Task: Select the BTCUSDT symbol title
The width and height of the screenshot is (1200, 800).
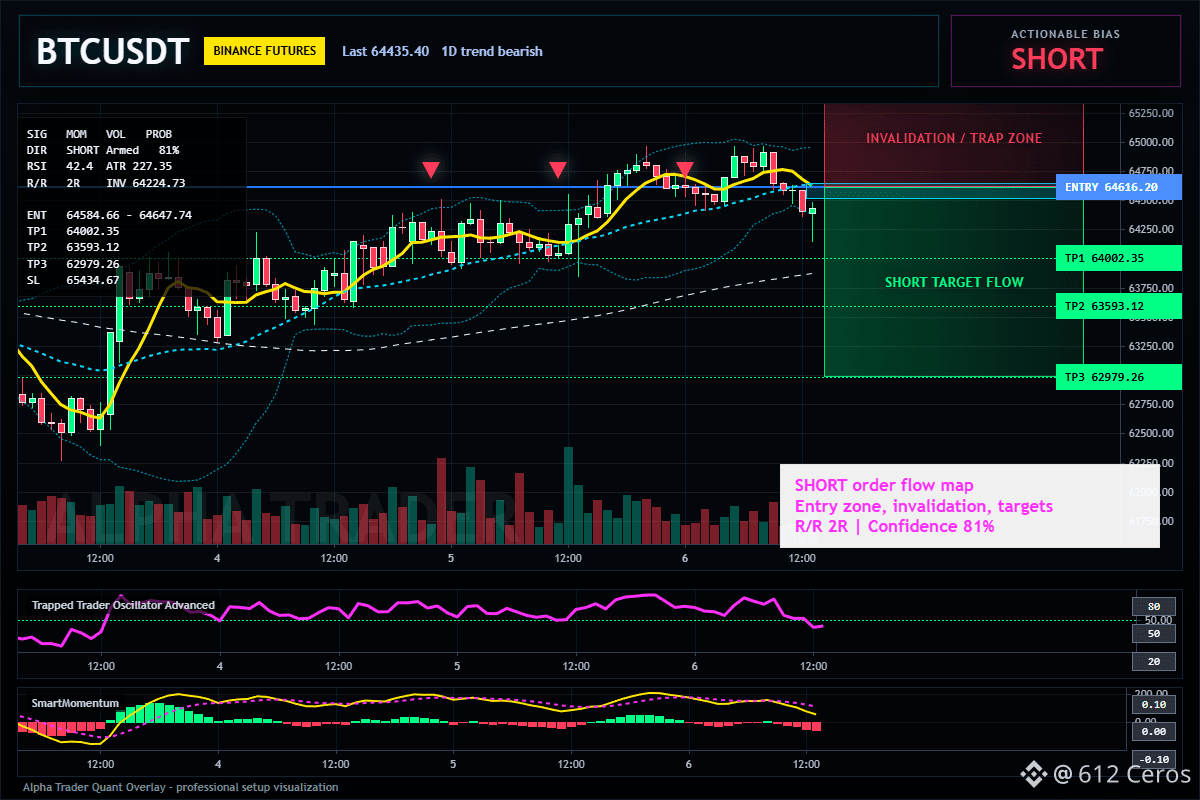Action: [112, 51]
